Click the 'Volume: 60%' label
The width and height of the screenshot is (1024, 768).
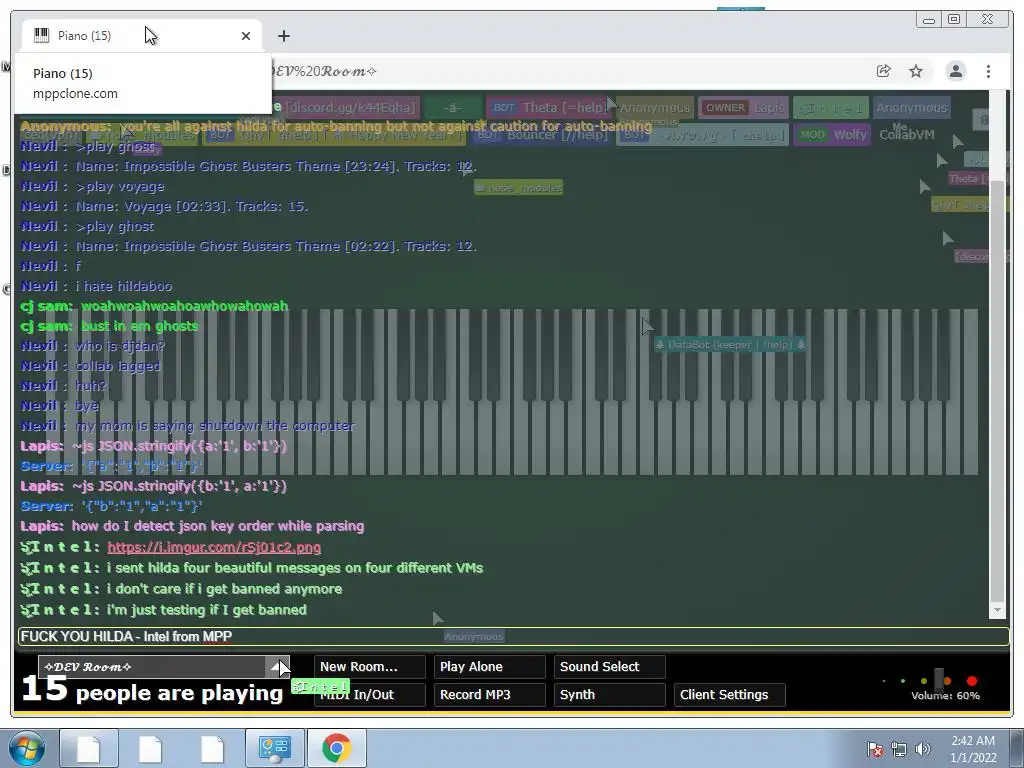[945, 696]
